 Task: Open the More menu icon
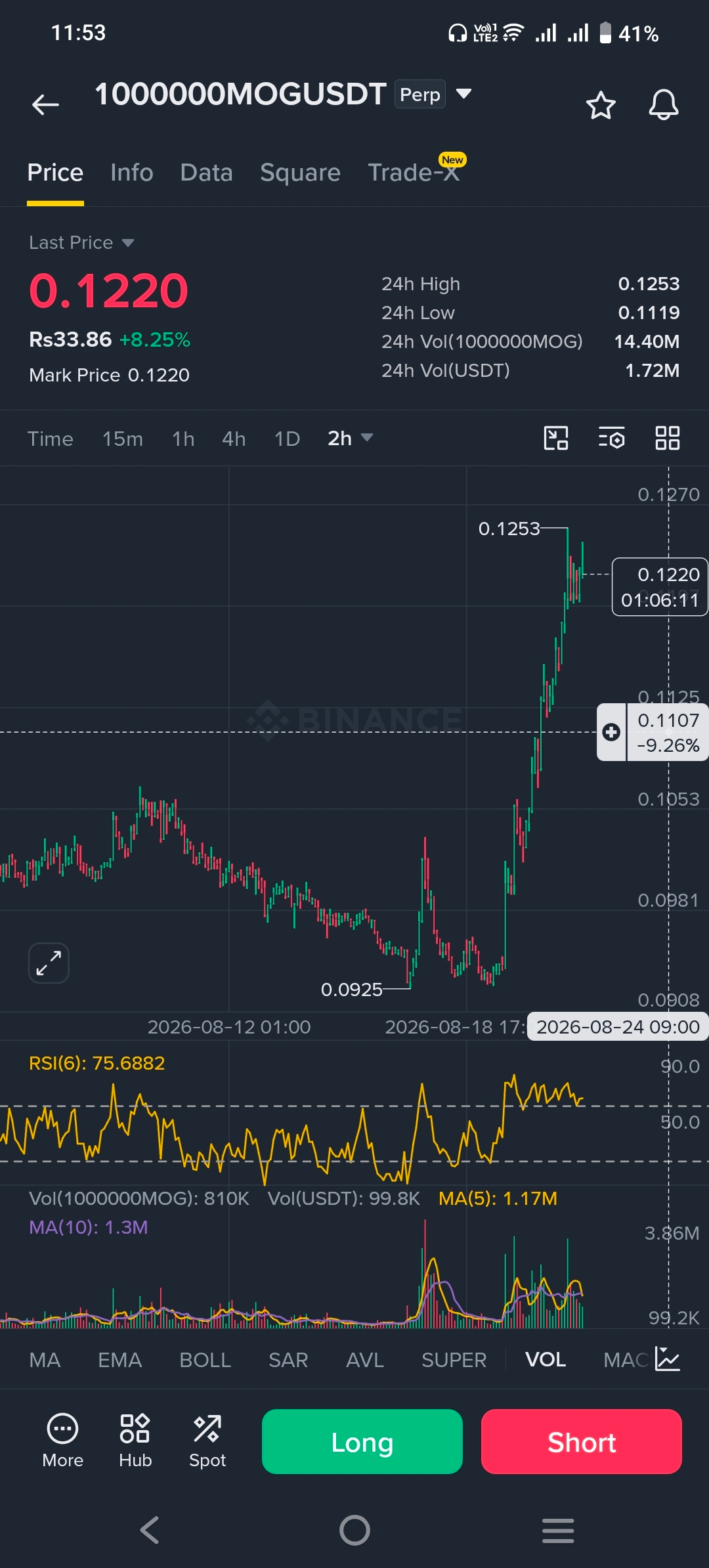[63, 1441]
